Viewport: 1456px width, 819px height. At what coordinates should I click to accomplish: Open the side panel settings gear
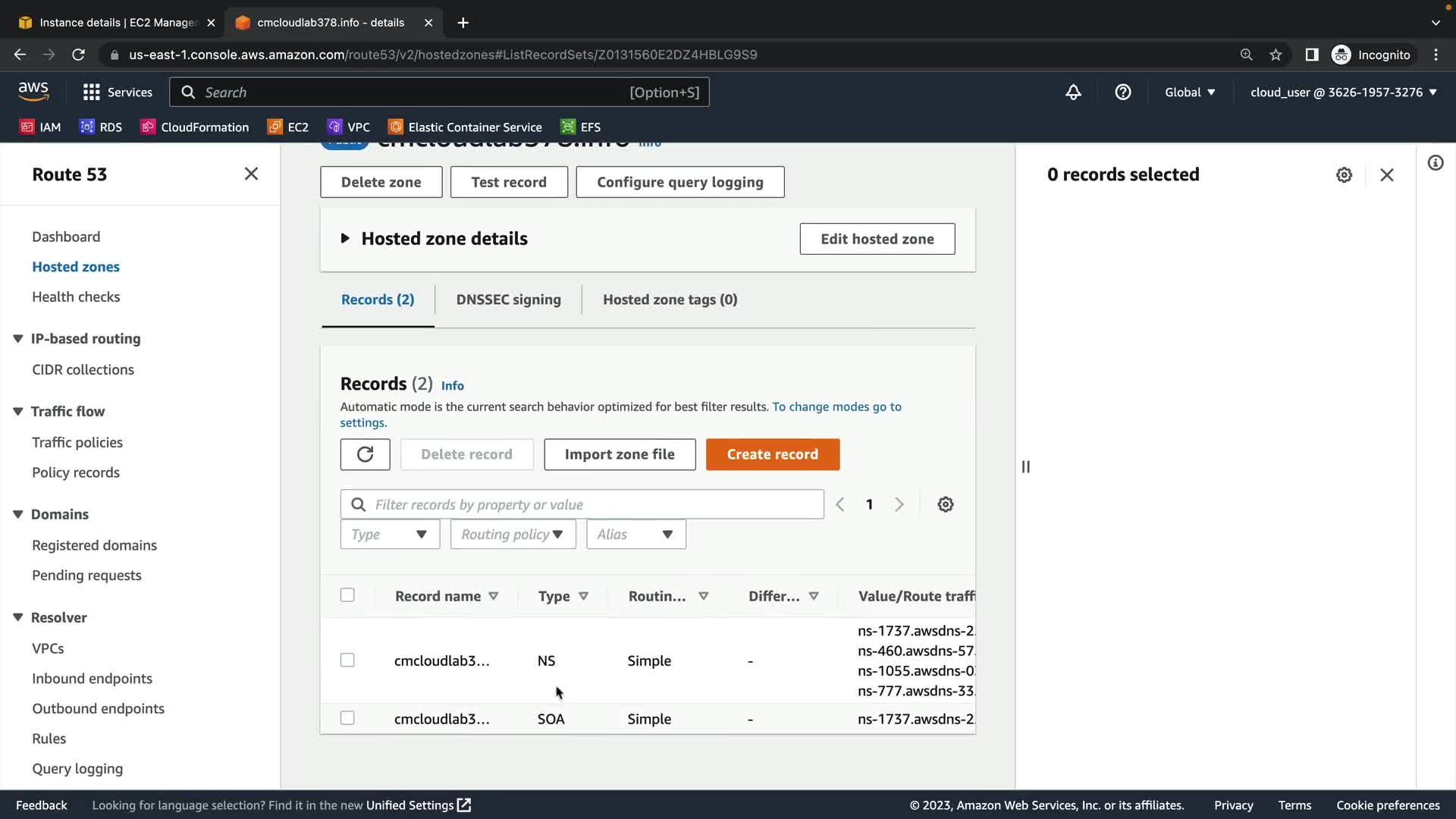pyautogui.click(x=1344, y=175)
